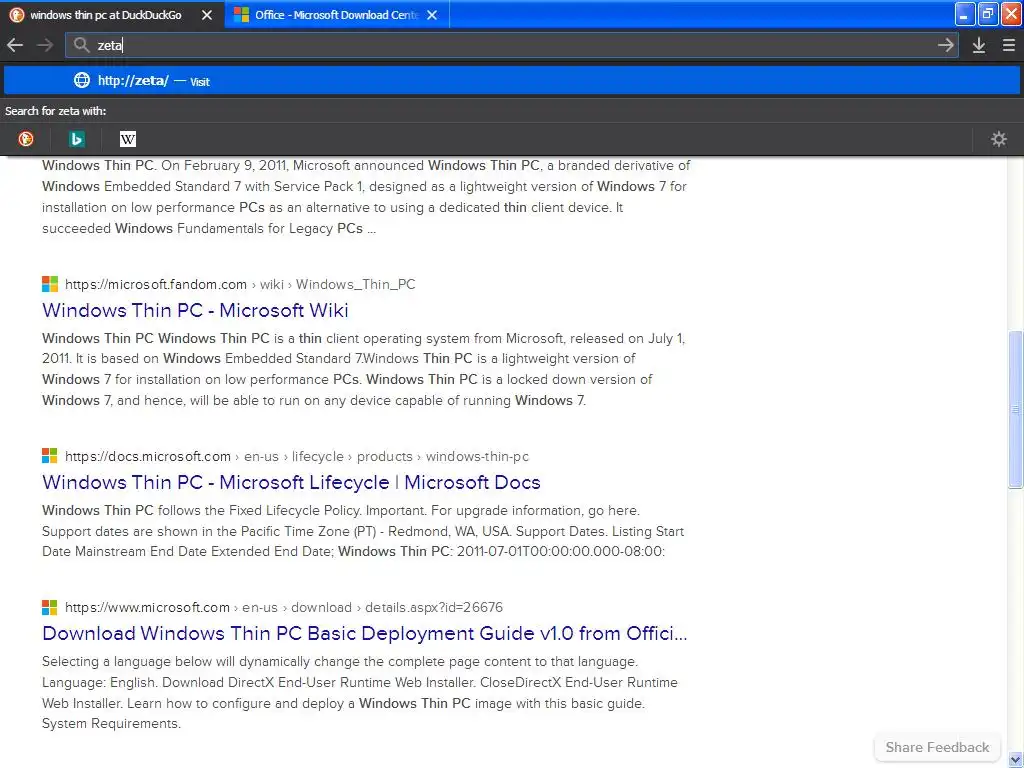Screen dimensions: 1024x768
Task: Open the hamburger application menu
Action: (x=1008, y=45)
